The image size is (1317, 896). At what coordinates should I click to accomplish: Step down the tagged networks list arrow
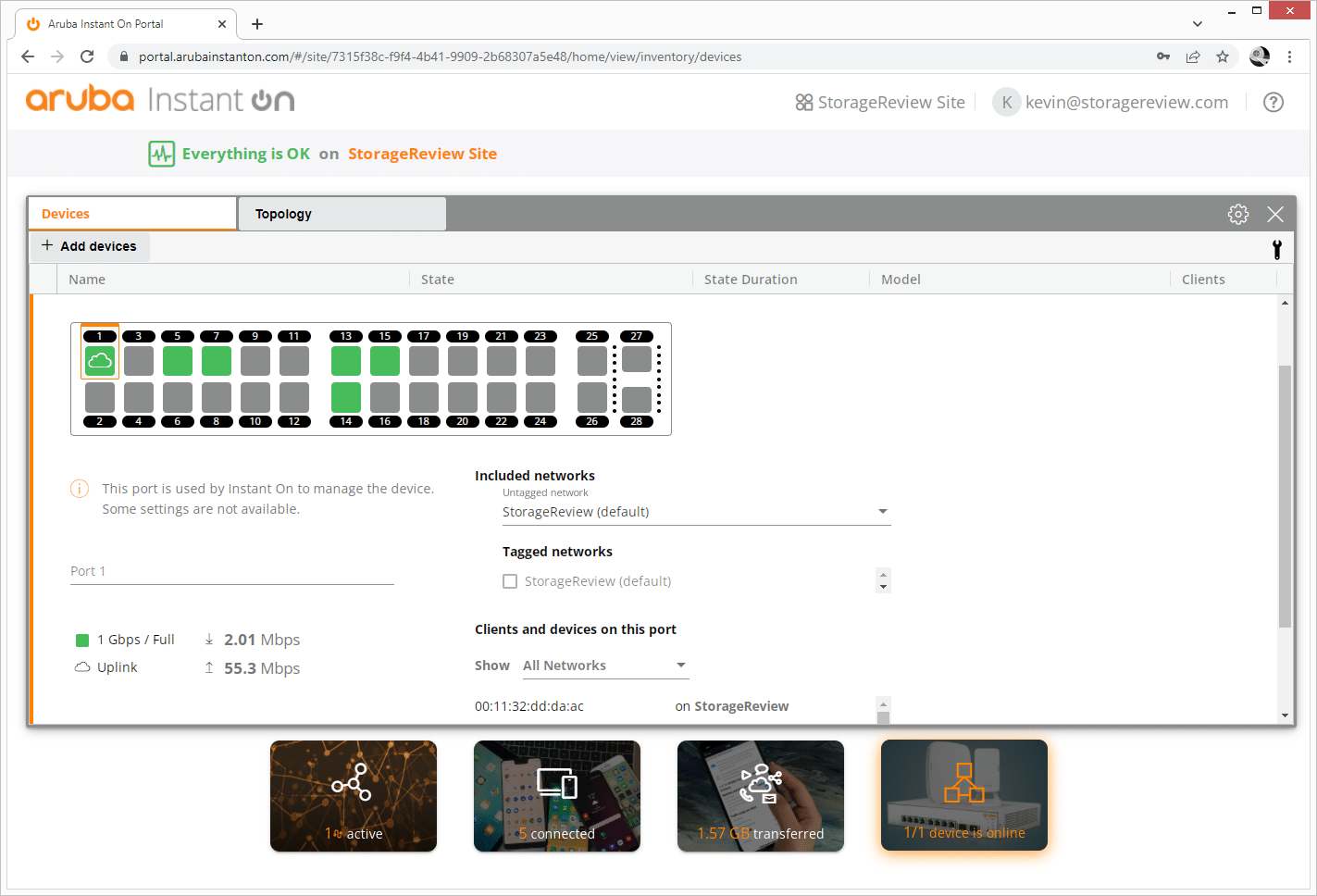[x=884, y=587]
